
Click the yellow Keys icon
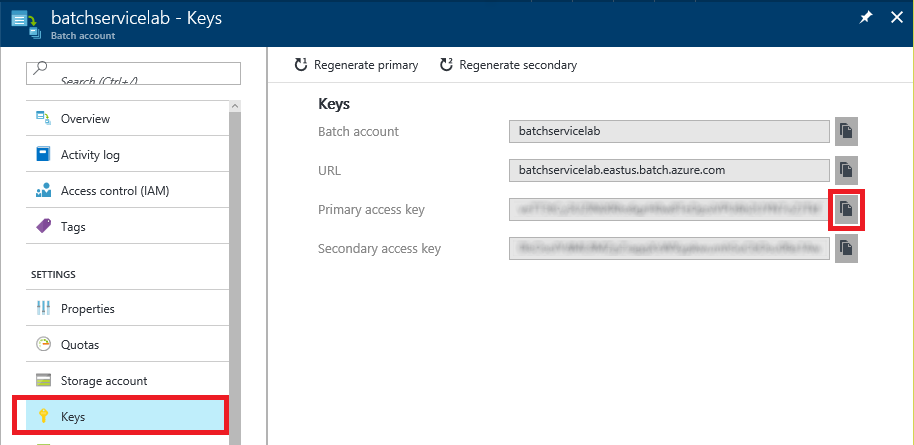(43, 416)
